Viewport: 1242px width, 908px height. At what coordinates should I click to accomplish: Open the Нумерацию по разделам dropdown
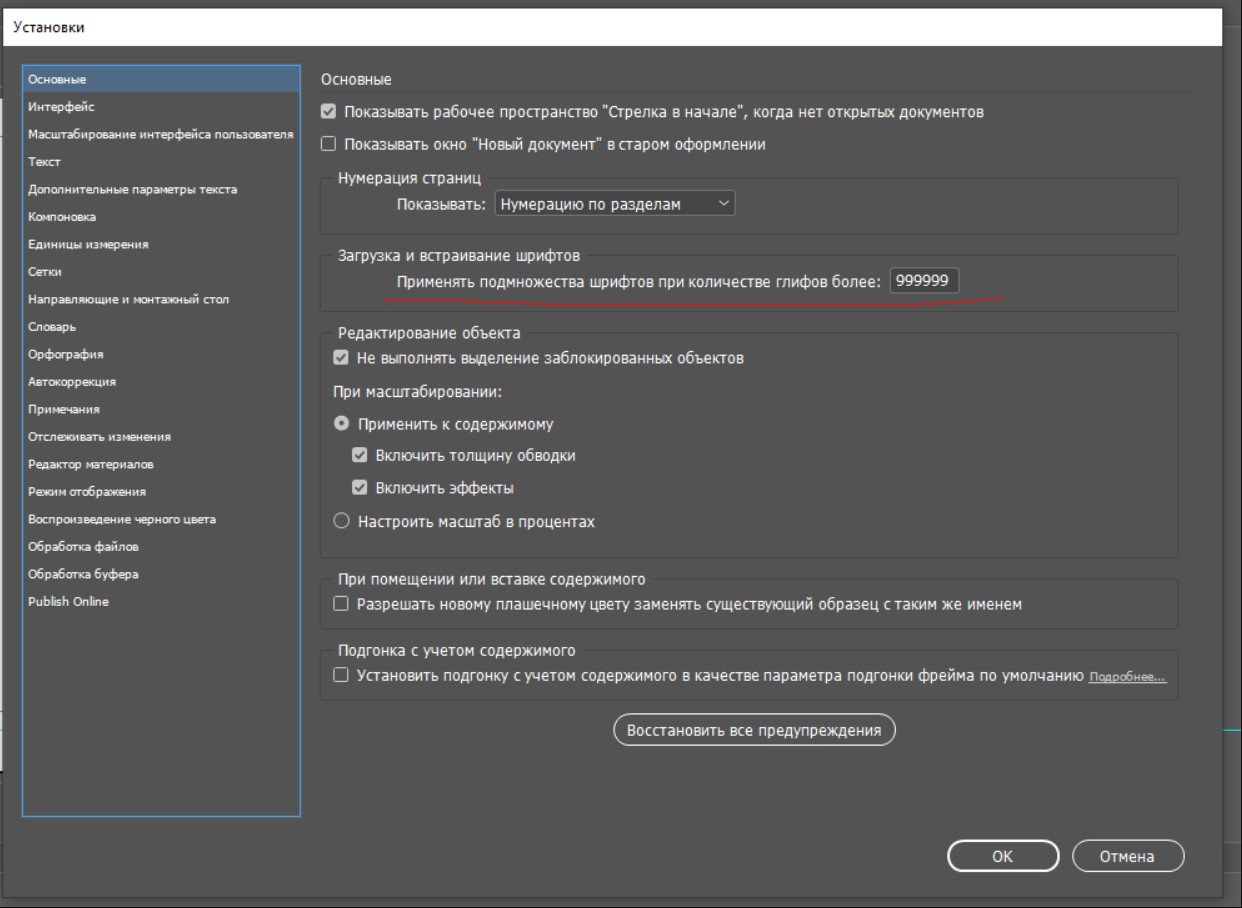tap(615, 204)
